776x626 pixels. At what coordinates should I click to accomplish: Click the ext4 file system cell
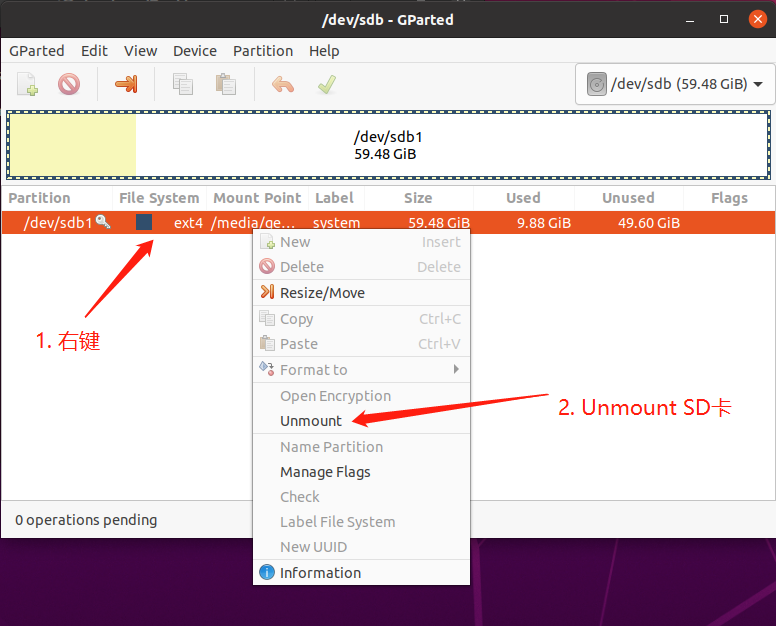point(188,223)
